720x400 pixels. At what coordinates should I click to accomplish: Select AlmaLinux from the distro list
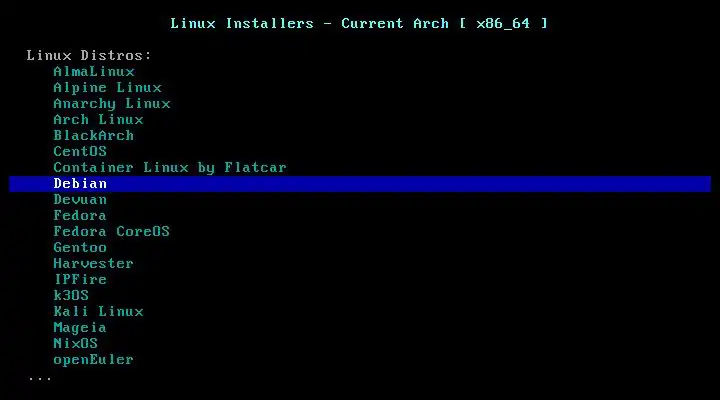pyautogui.click(x=94, y=72)
